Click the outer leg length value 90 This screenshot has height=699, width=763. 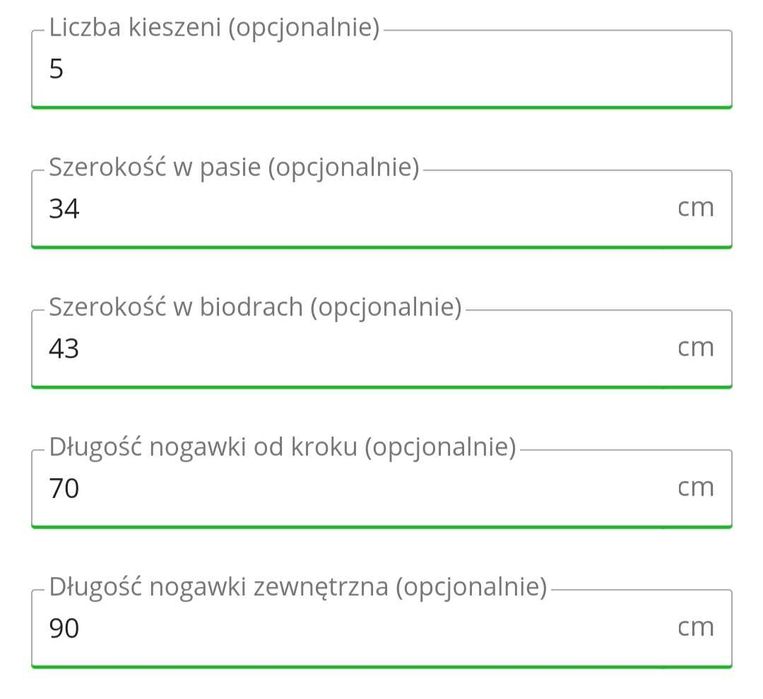(x=64, y=629)
